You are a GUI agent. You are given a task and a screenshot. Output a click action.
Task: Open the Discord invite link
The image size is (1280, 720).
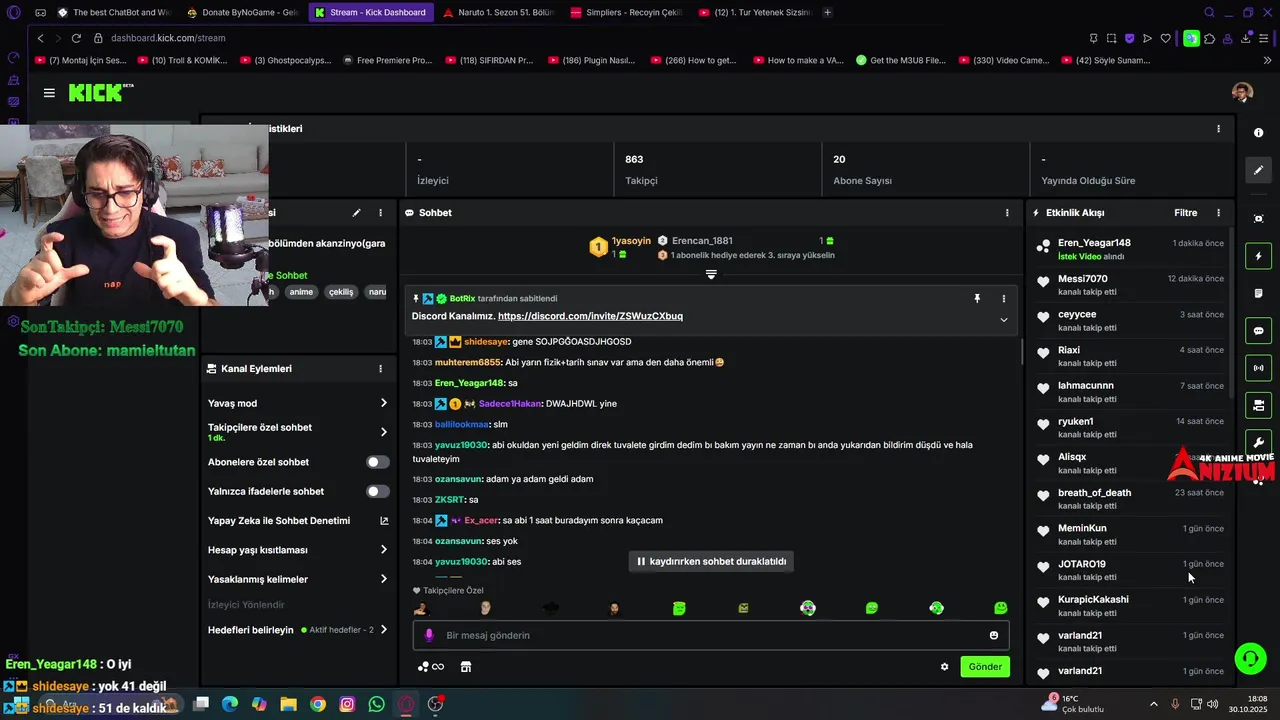click(590, 316)
